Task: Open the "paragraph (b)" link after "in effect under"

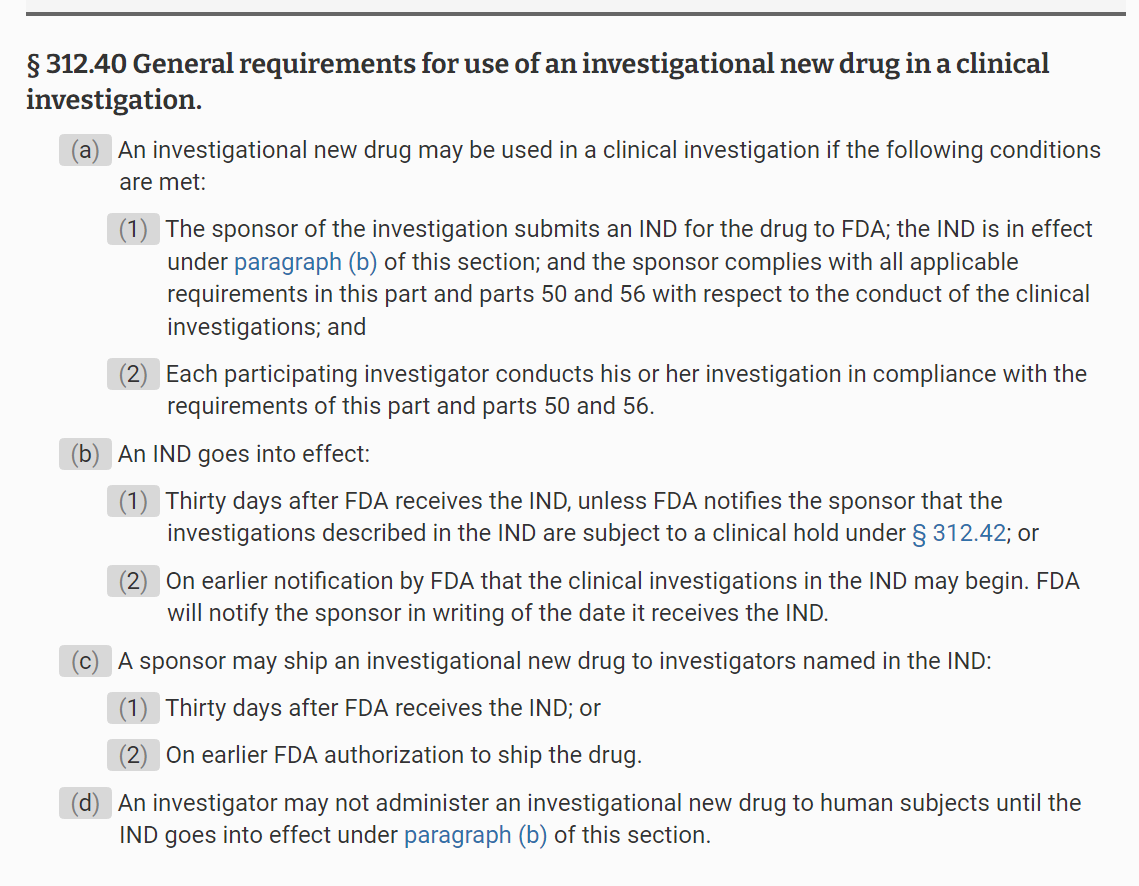Action: click(x=305, y=262)
